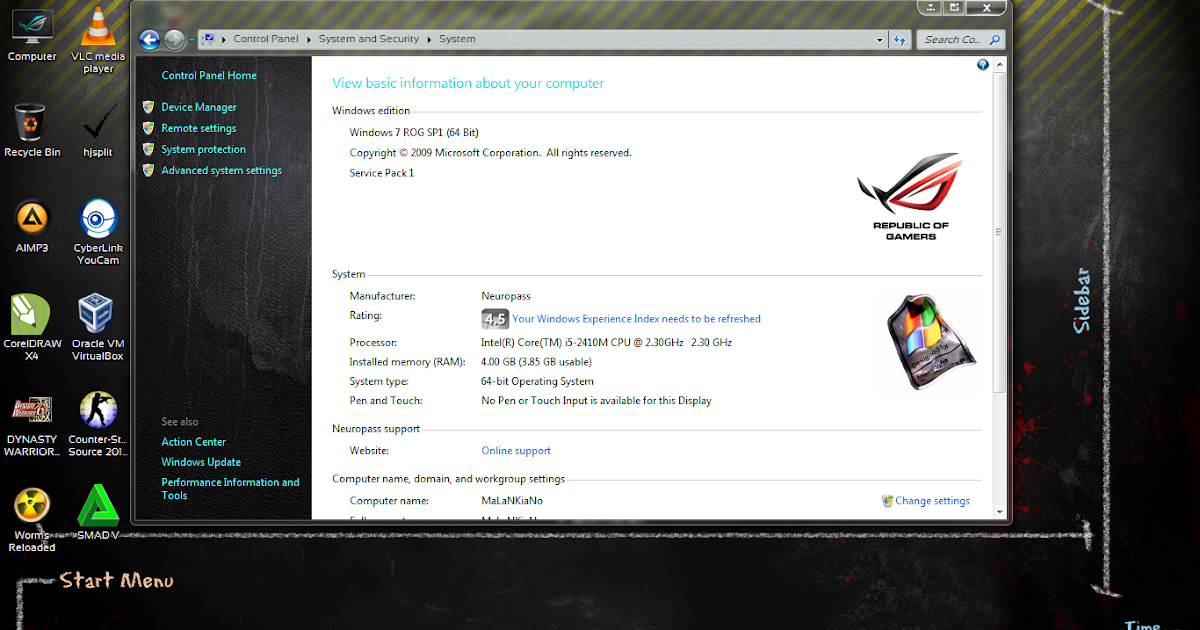The width and height of the screenshot is (1200, 630).
Task: Open Action Center link
Action: pos(193,442)
